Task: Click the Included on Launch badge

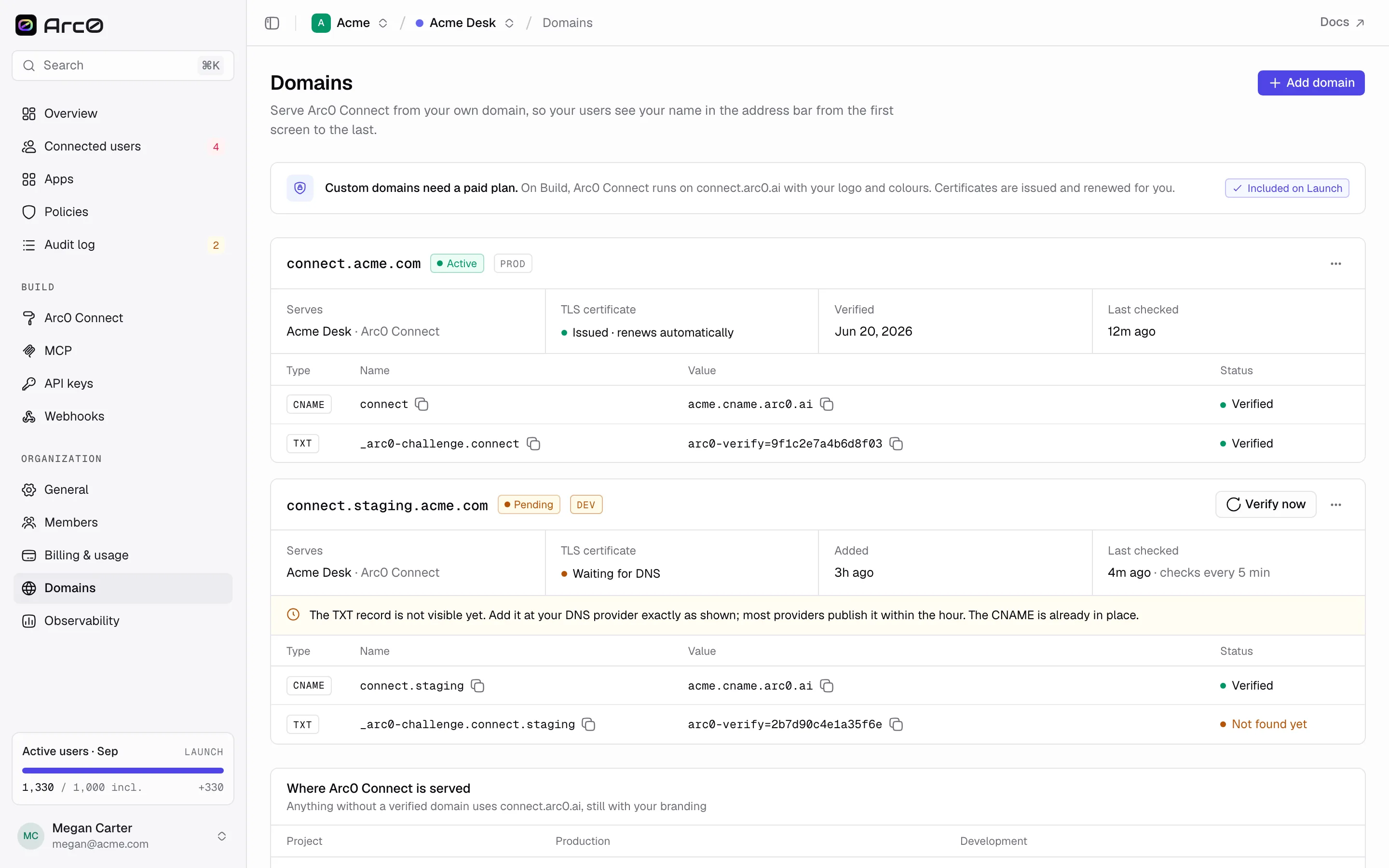Action: coord(1287,188)
